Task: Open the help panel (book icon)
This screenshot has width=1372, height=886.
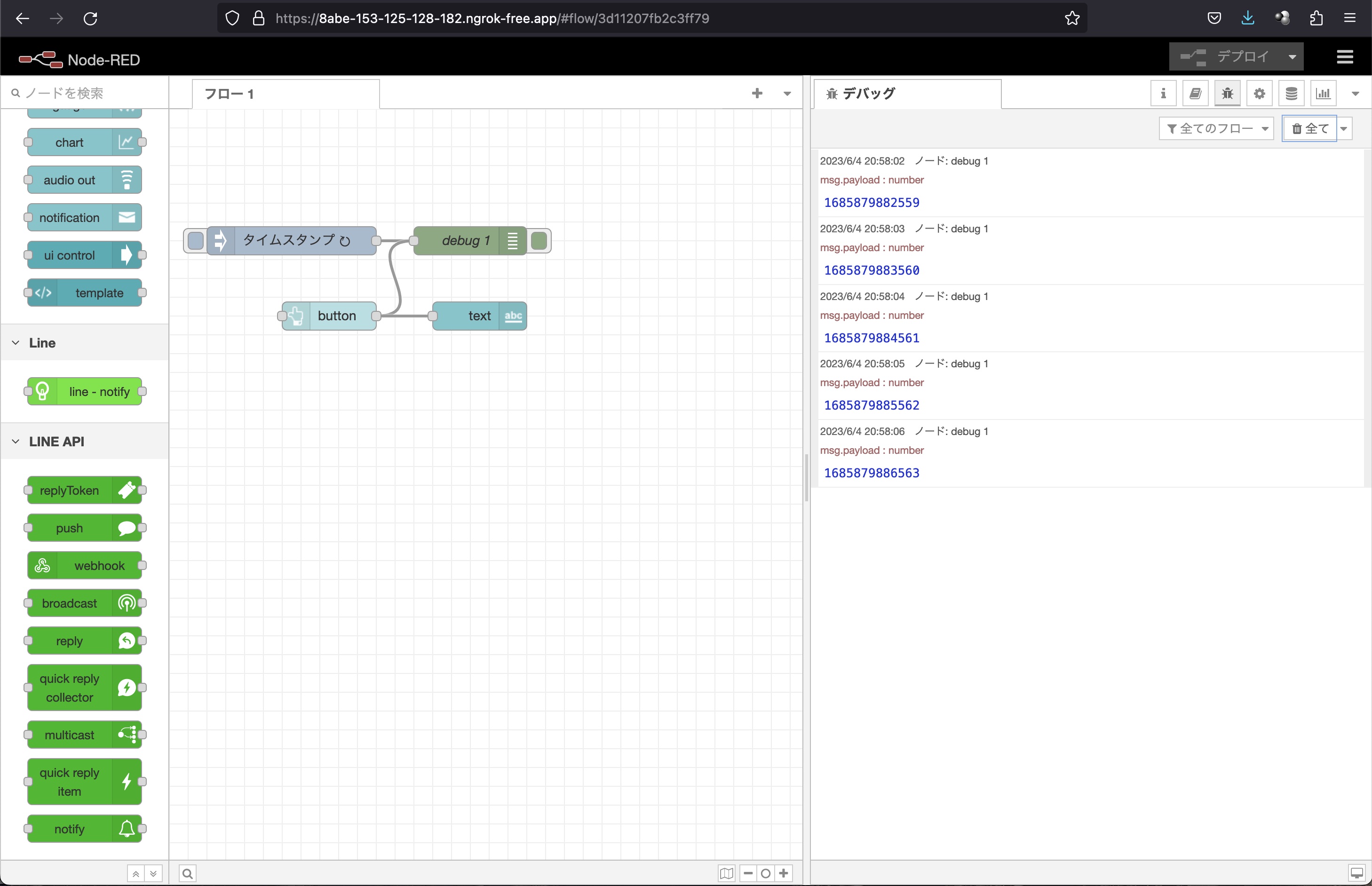Action: click(1195, 93)
